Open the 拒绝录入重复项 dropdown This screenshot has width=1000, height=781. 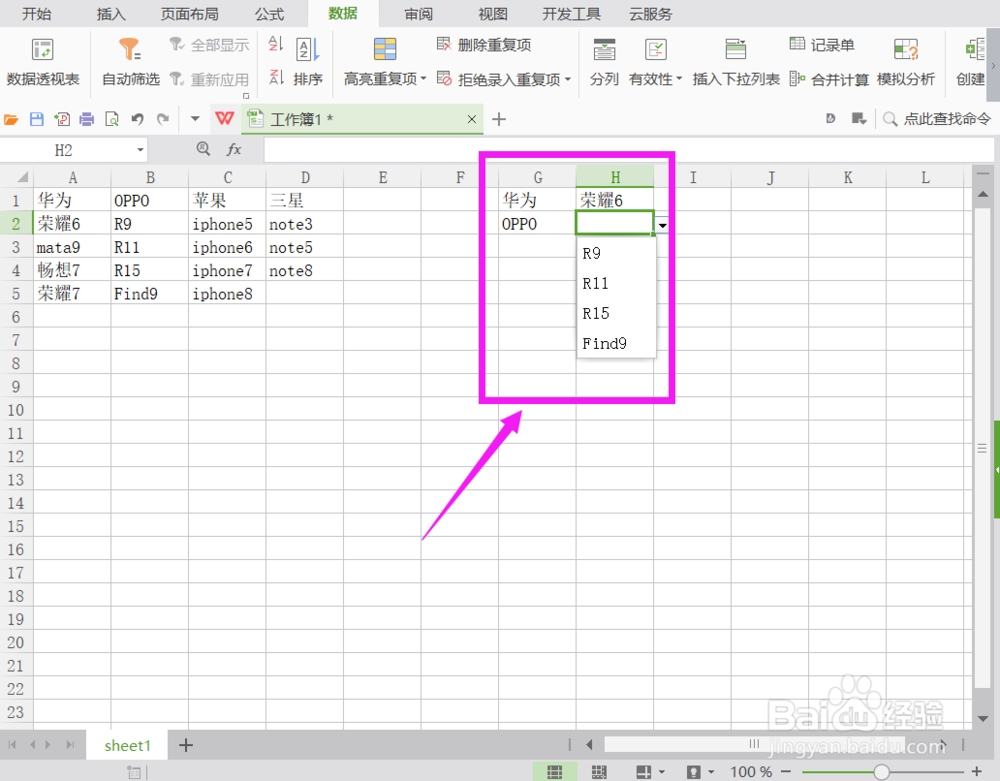568,79
